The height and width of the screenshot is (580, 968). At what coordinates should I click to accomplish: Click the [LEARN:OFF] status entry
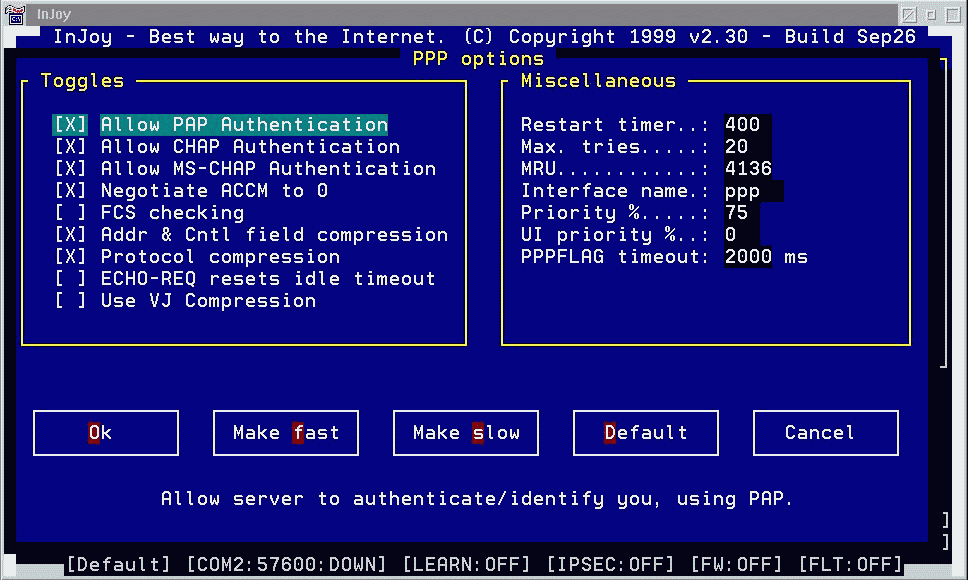(466, 564)
